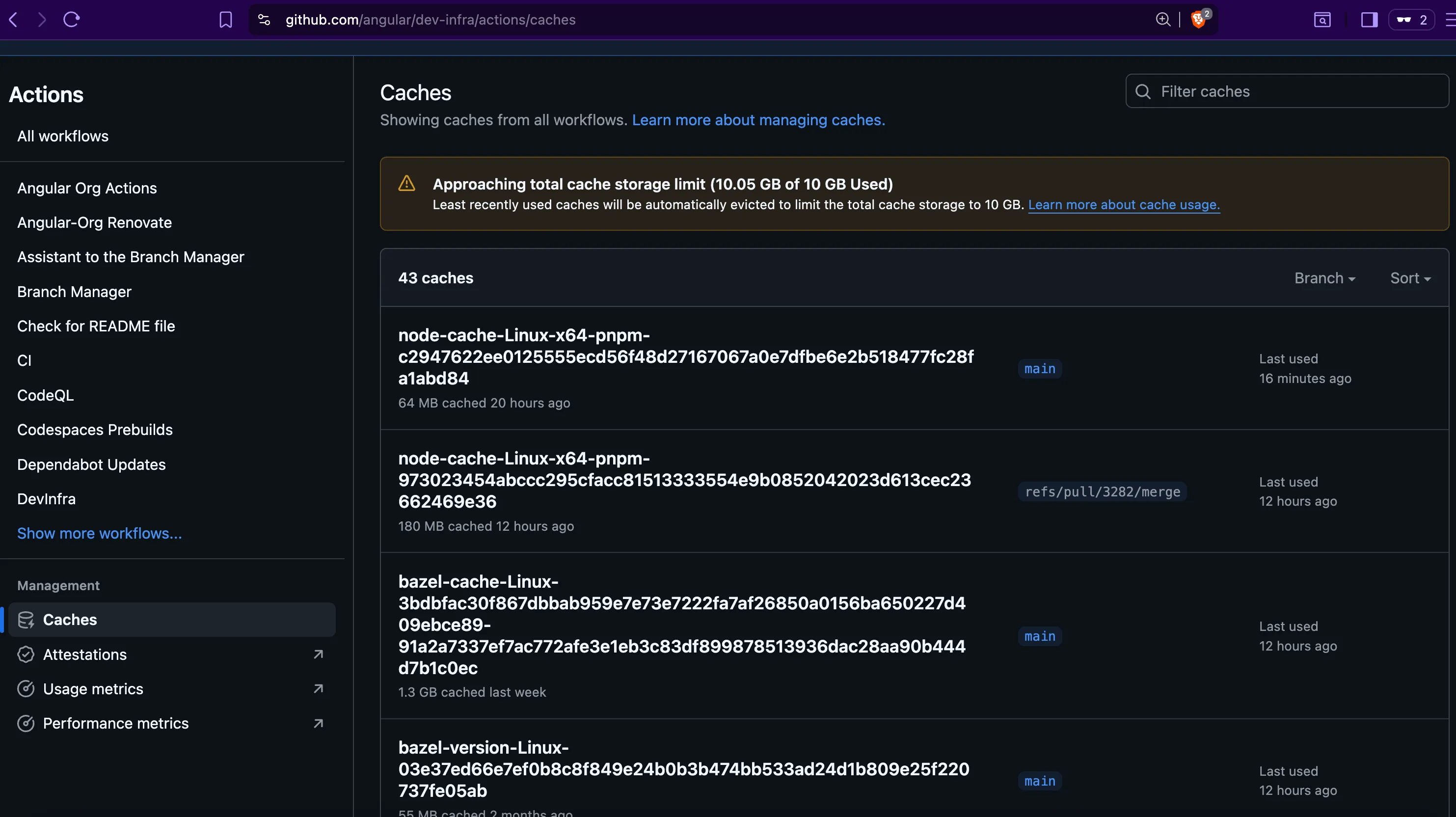
Task: Click inside the Filter caches field
Action: click(x=1243, y=91)
